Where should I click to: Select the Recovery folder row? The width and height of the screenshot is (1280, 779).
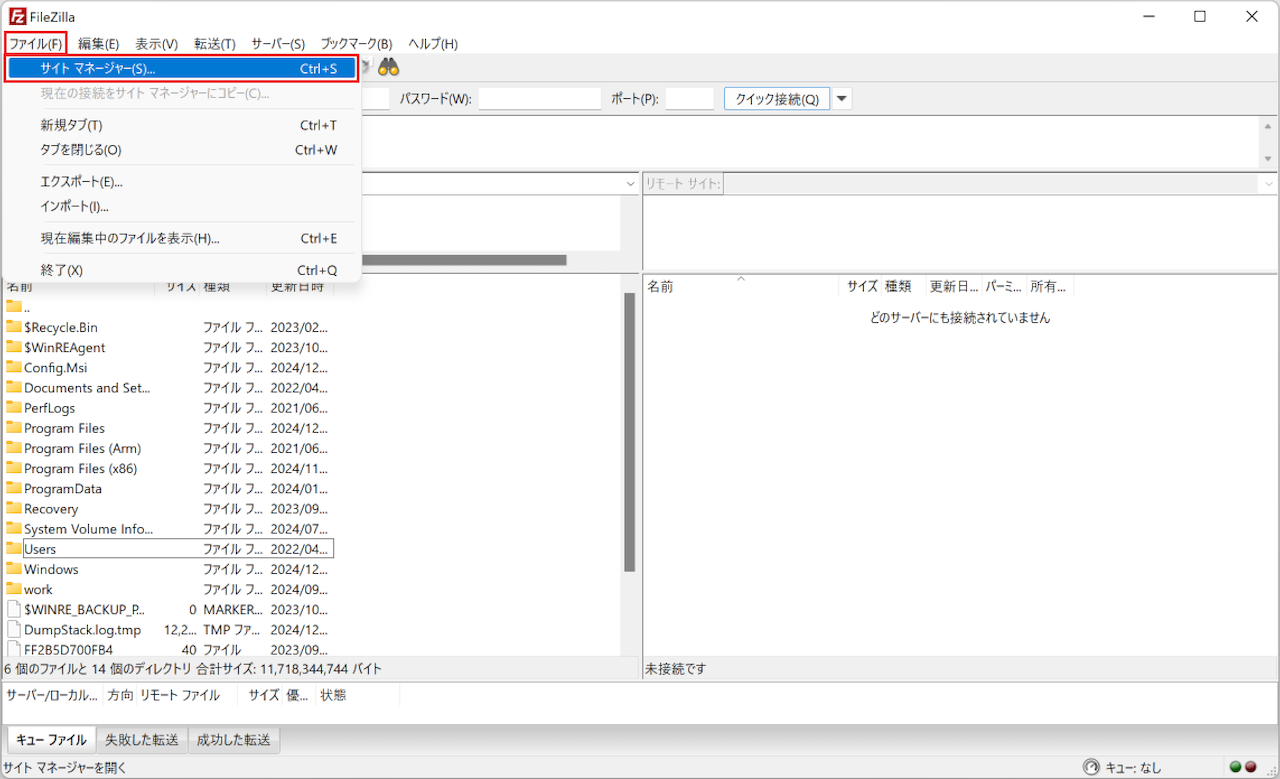pyautogui.click(x=169, y=508)
